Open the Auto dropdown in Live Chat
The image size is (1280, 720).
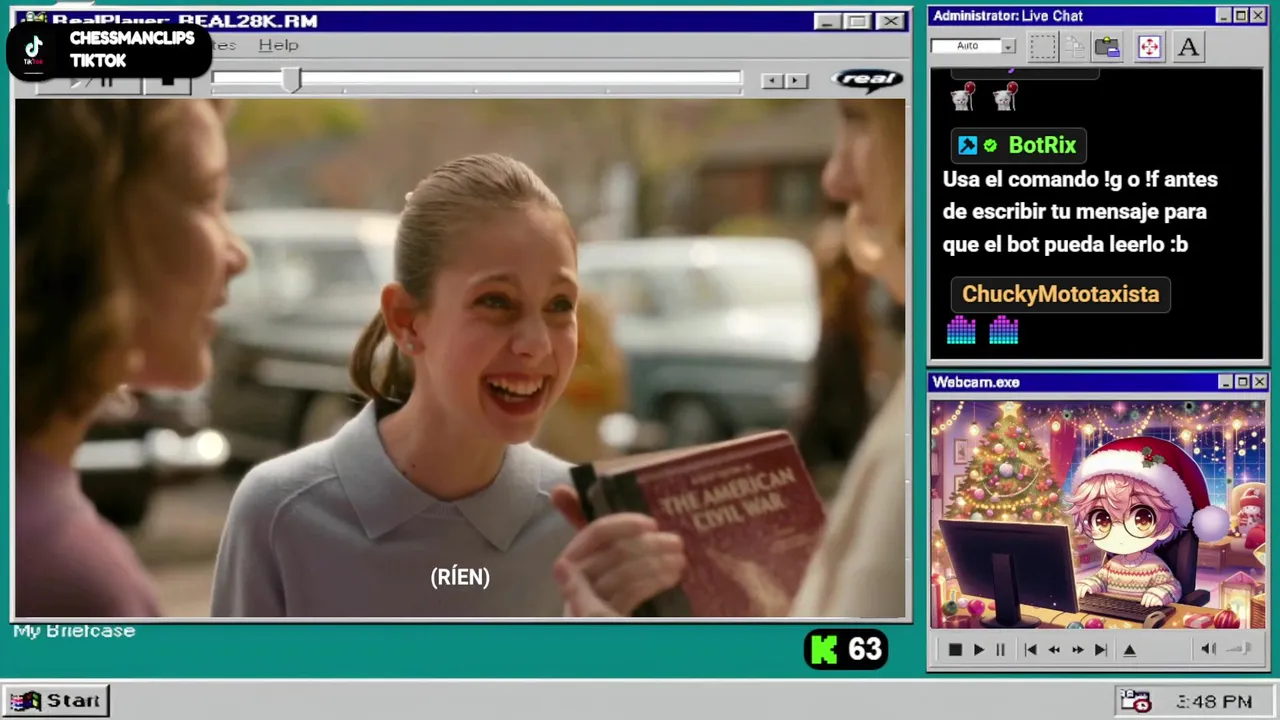click(1008, 46)
